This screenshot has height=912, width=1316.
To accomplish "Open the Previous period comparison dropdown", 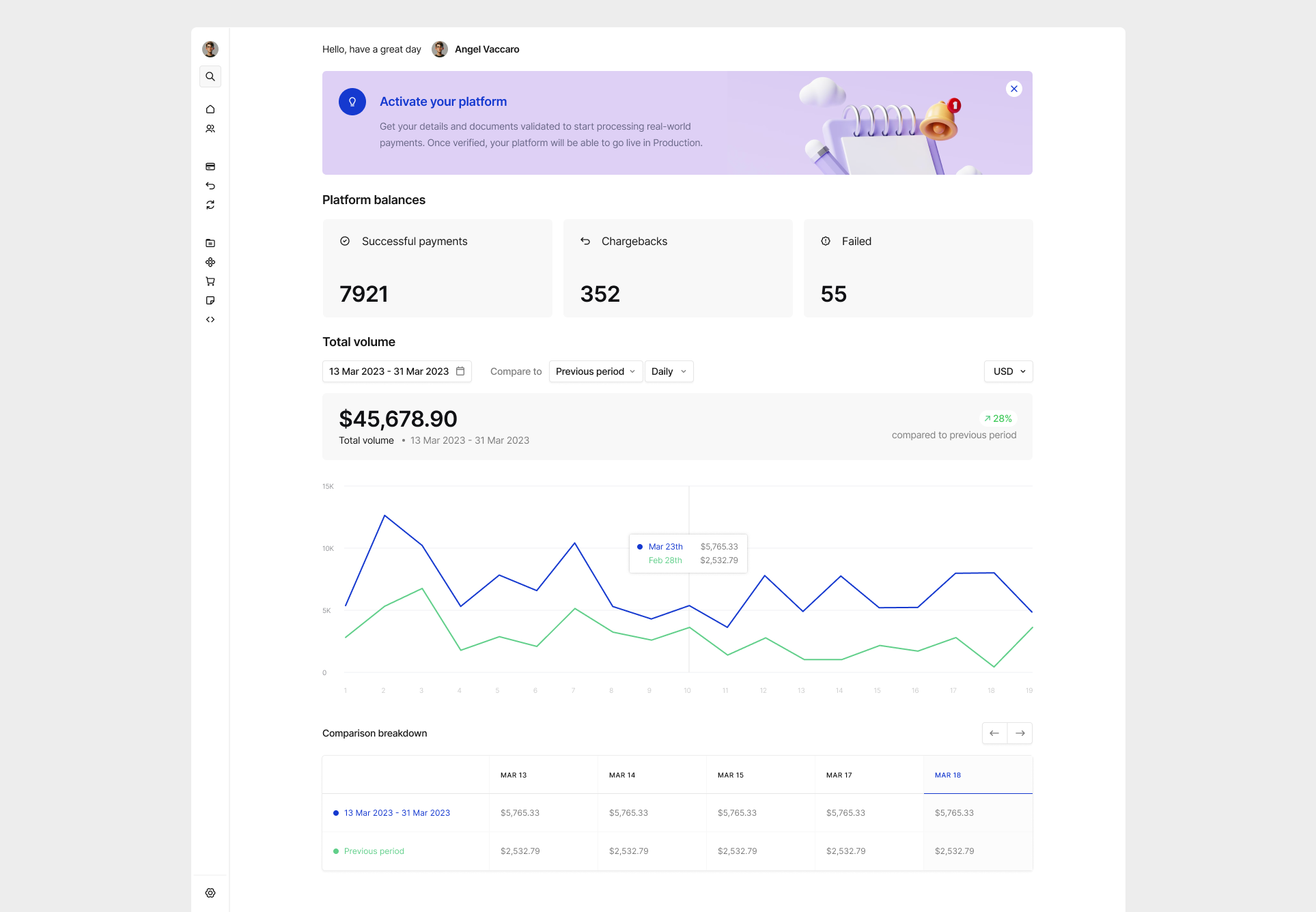I will coord(595,371).
